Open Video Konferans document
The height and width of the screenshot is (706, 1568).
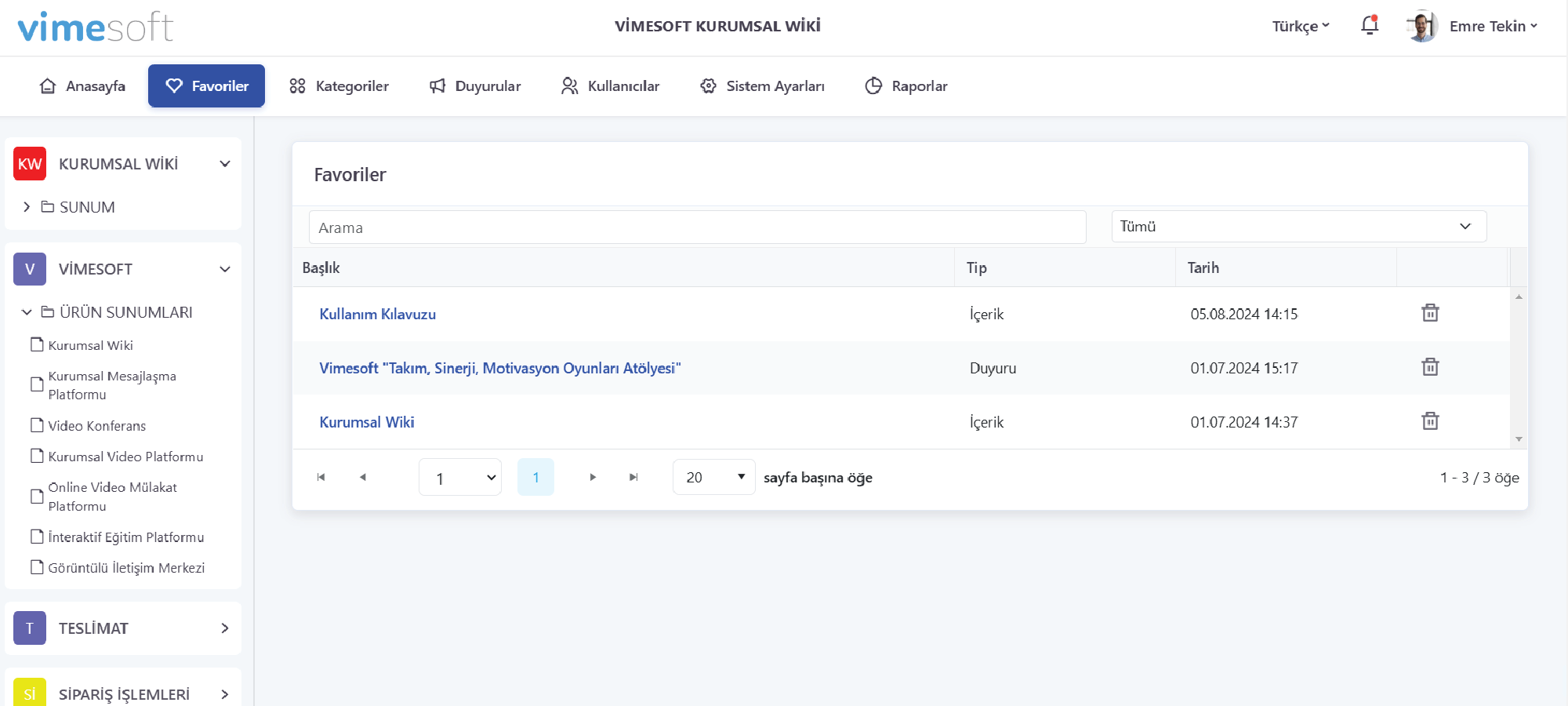click(89, 425)
